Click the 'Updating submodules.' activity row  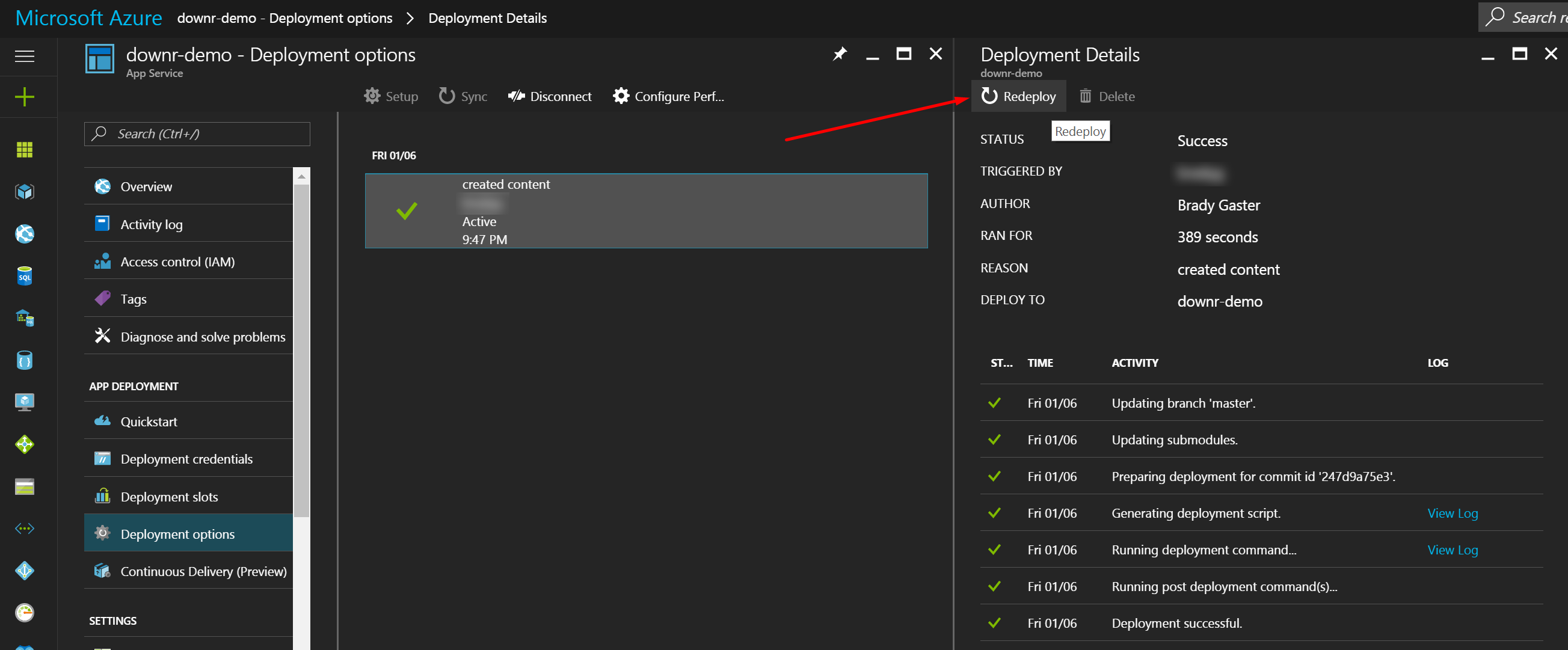click(x=1261, y=440)
